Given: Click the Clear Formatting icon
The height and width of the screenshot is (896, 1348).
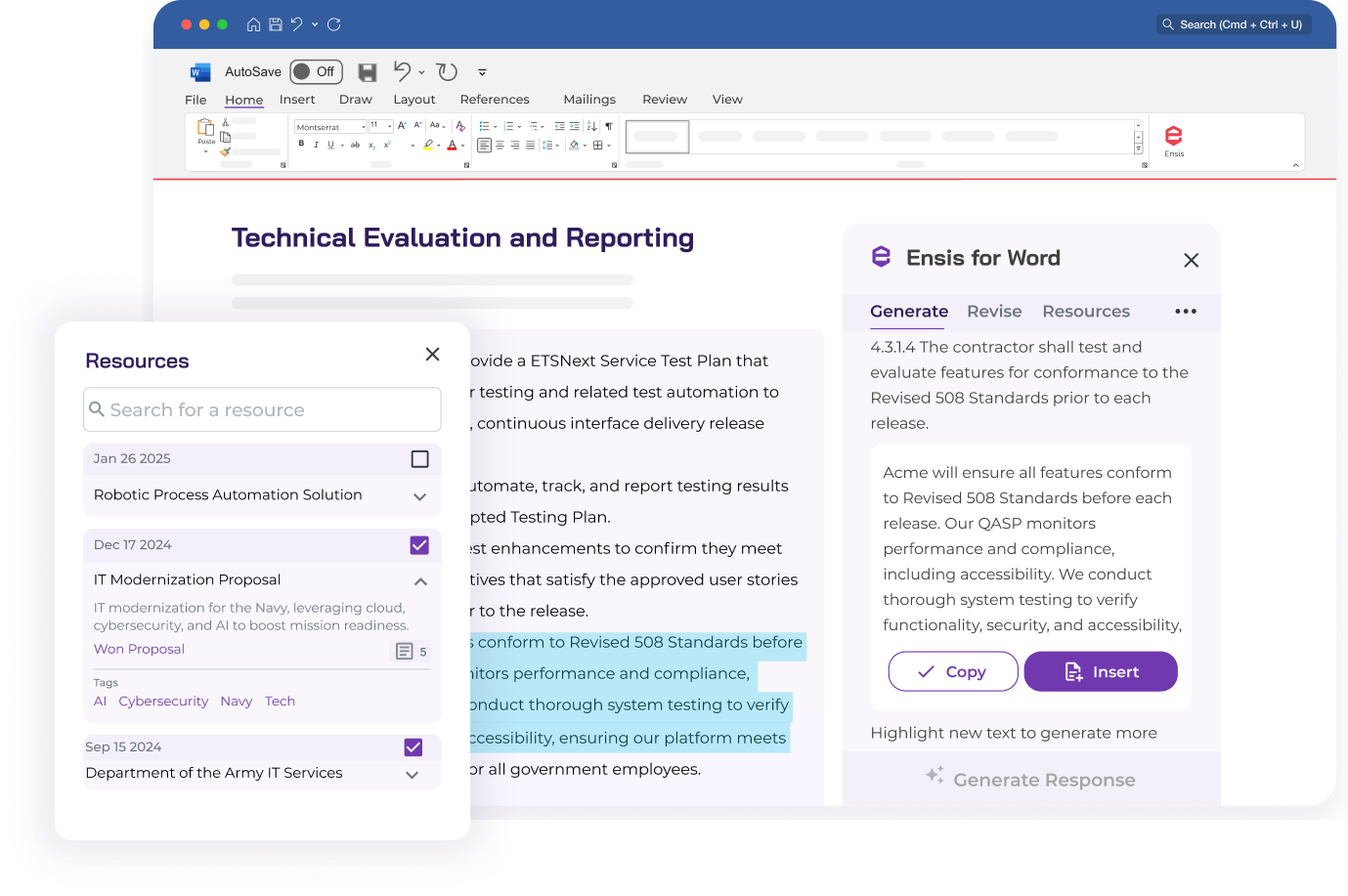Looking at the screenshot, I should point(460,126).
